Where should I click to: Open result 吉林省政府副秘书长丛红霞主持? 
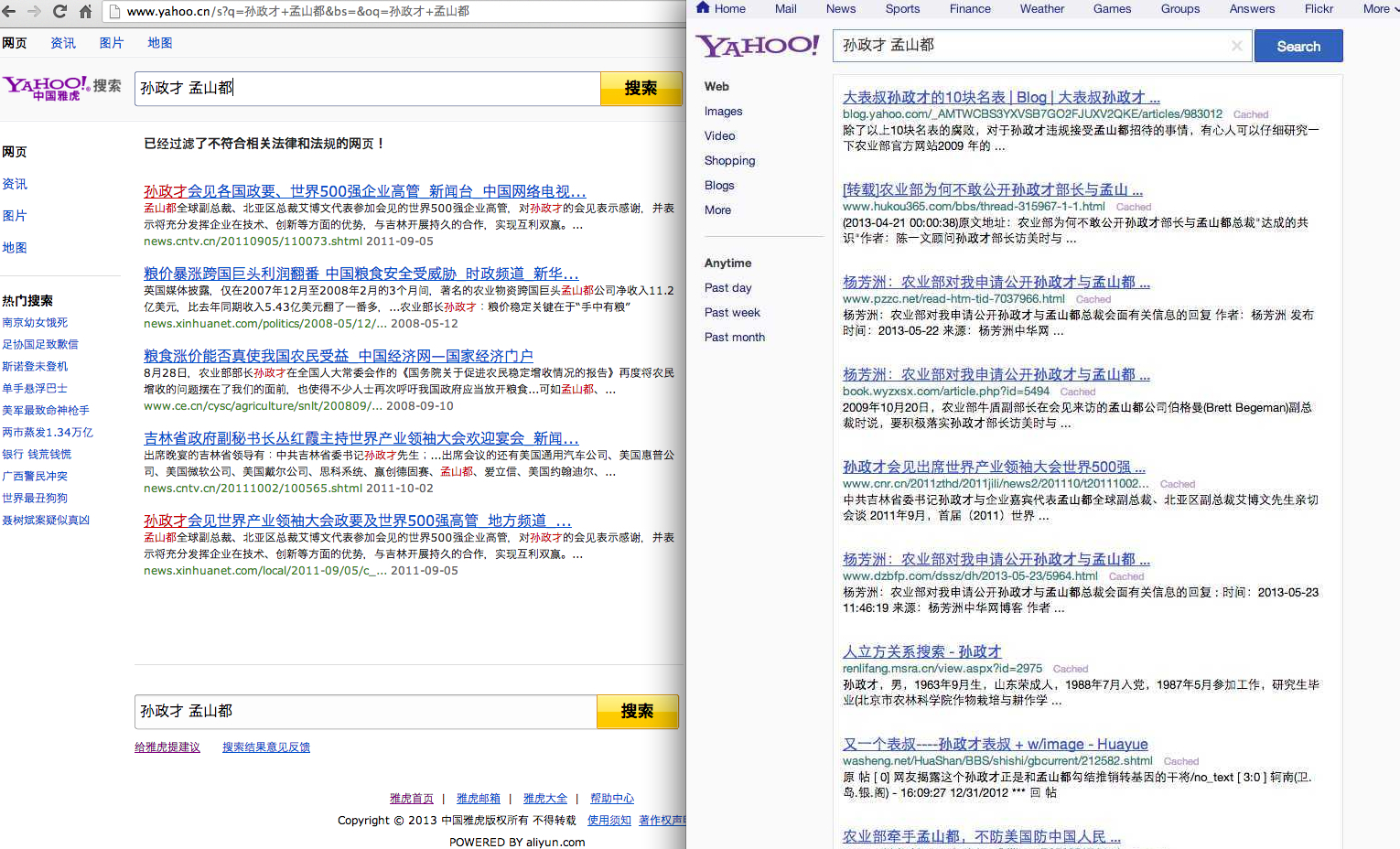pyautogui.click(x=361, y=438)
